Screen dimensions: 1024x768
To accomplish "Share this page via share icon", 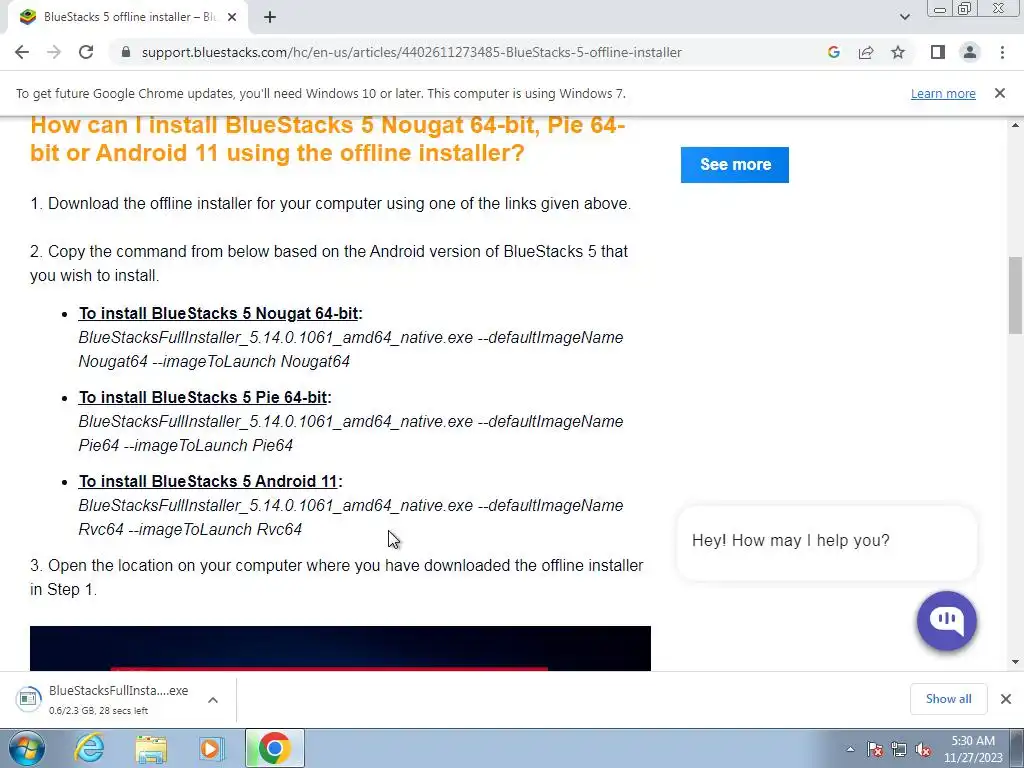I will click(x=866, y=52).
